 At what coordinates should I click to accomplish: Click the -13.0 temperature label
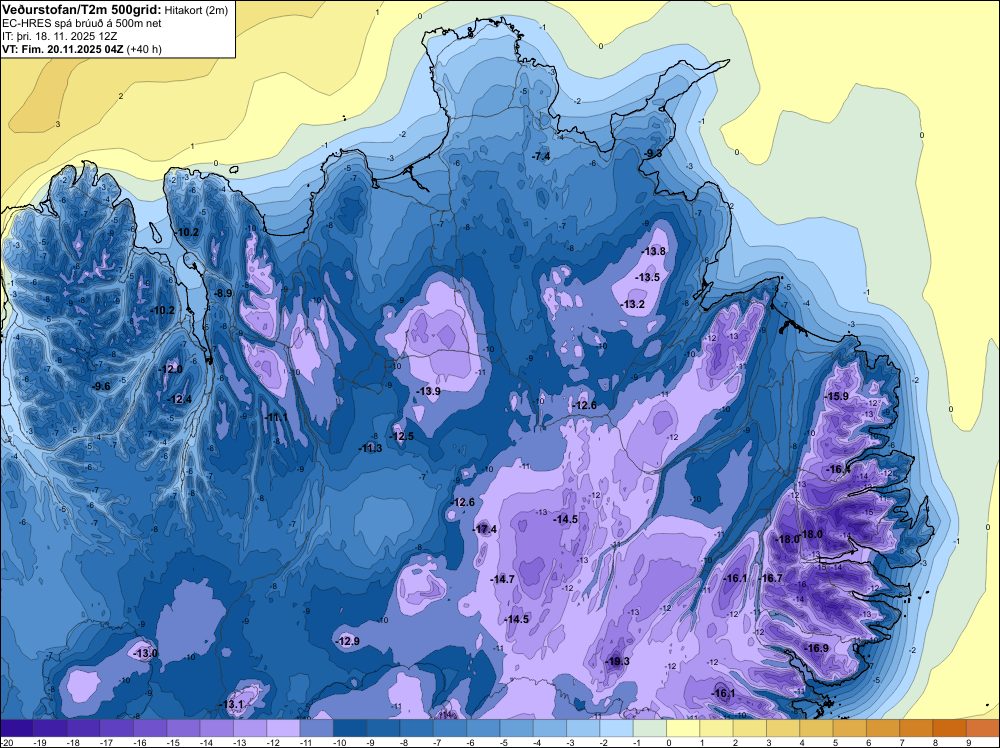tap(144, 653)
